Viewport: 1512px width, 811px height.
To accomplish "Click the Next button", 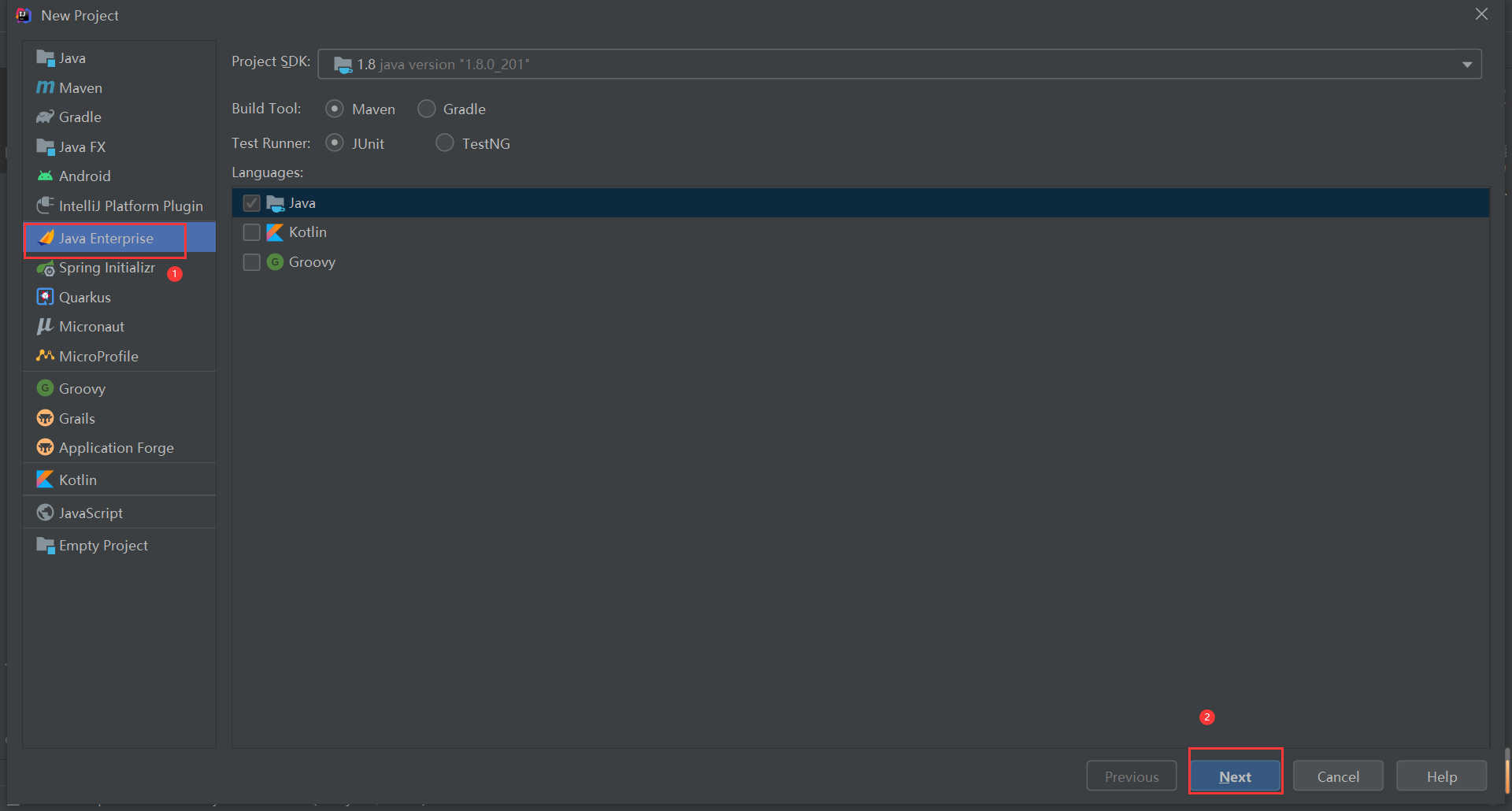I will pos(1235,776).
